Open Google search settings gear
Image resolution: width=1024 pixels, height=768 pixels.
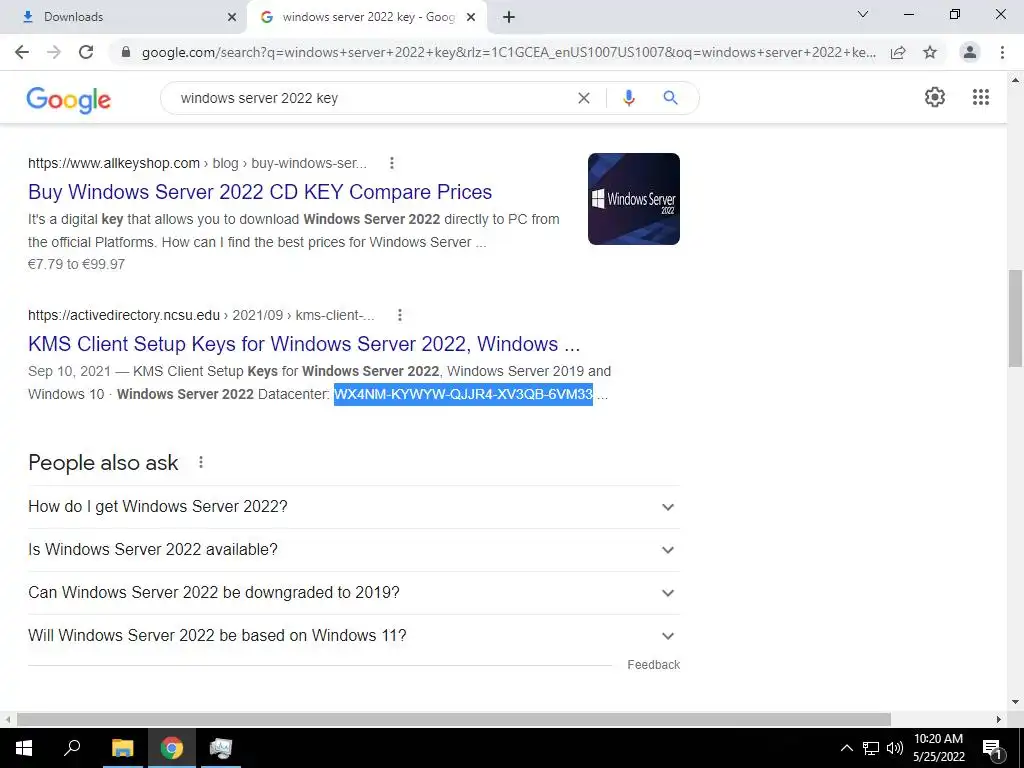(935, 97)
